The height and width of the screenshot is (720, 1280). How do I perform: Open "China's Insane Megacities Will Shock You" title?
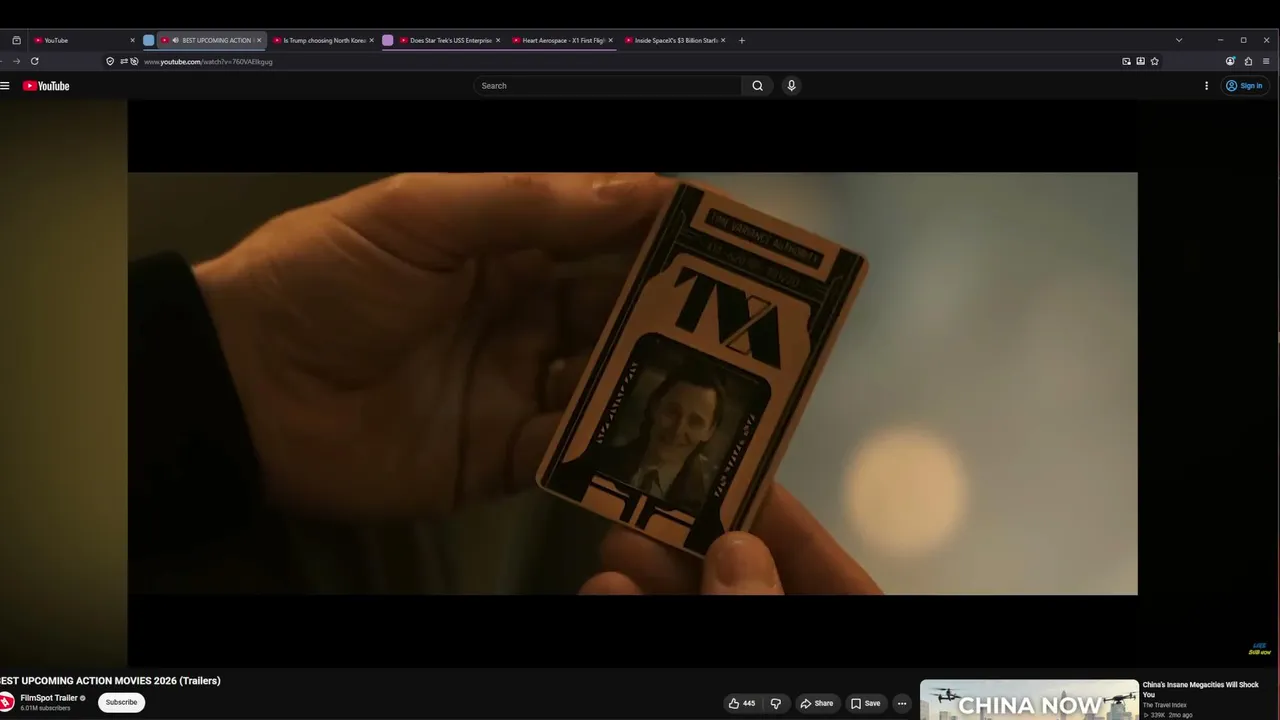(1201, 689)
